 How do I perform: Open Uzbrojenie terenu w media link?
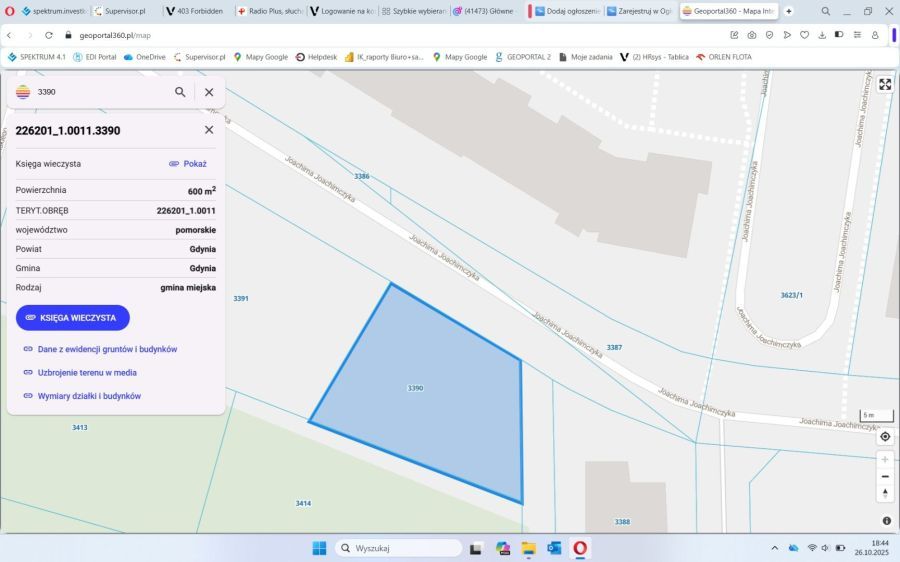80,373
